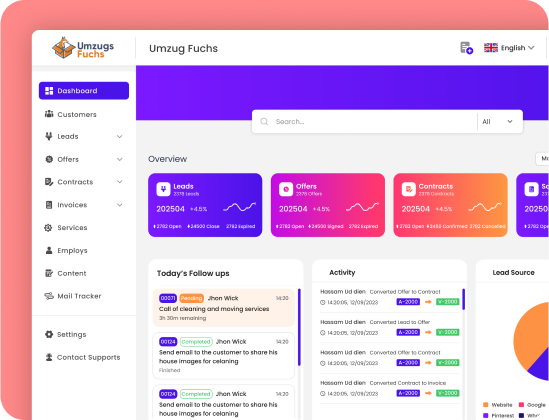Expand the Offers sidebar submenu chevron
The image size is (549, 420).
120,160
